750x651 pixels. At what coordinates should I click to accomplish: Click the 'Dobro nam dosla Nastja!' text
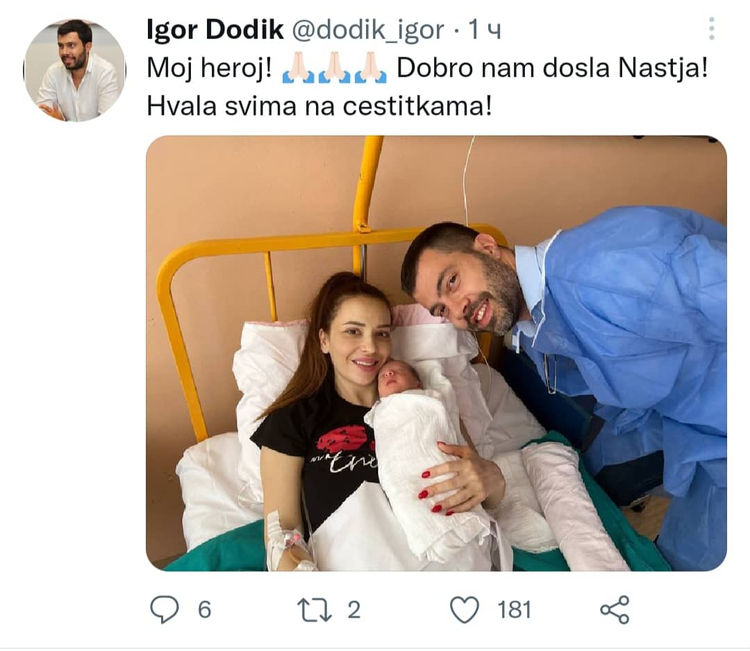552,68
